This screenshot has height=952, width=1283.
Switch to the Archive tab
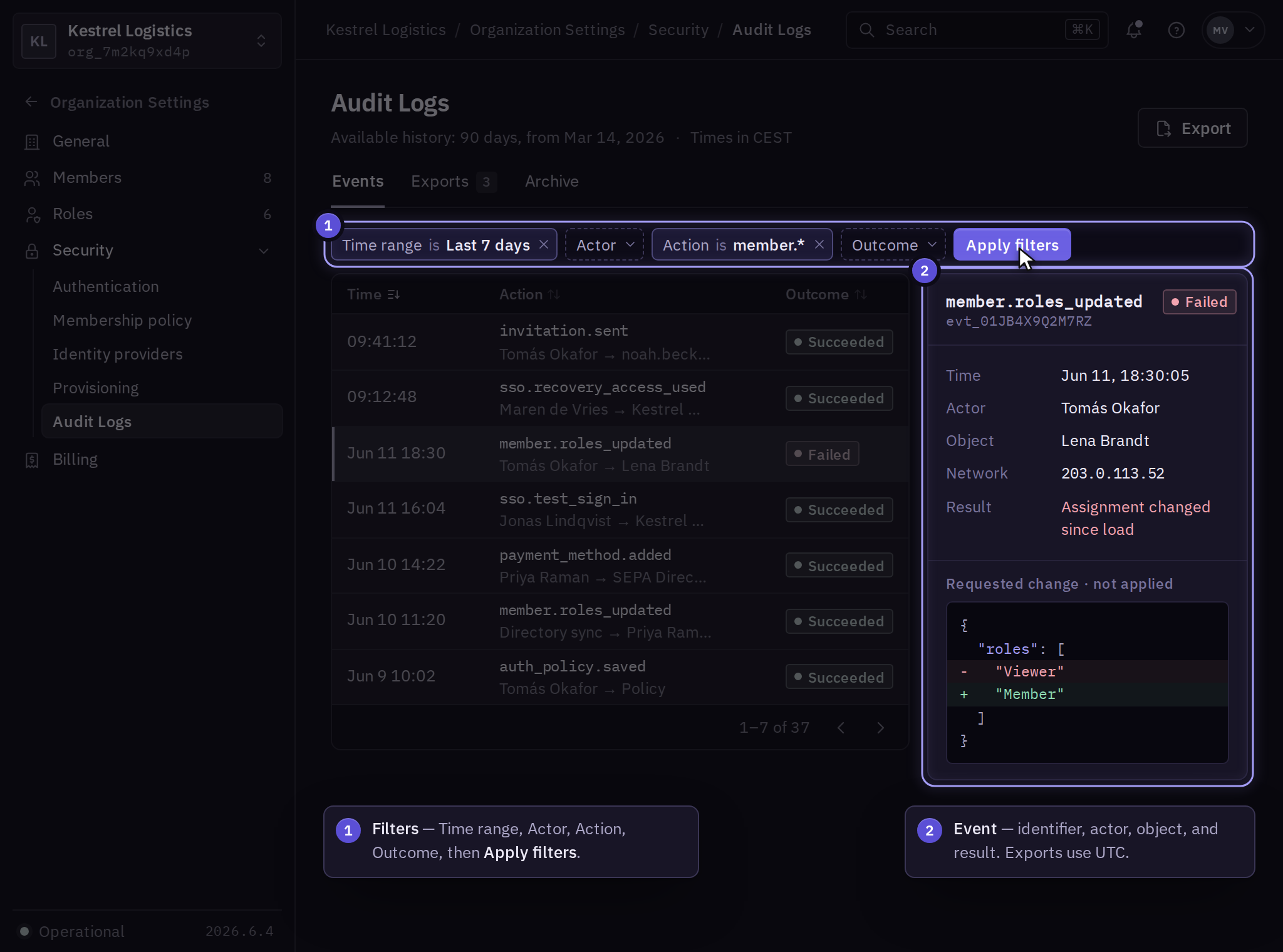[552, 182]
